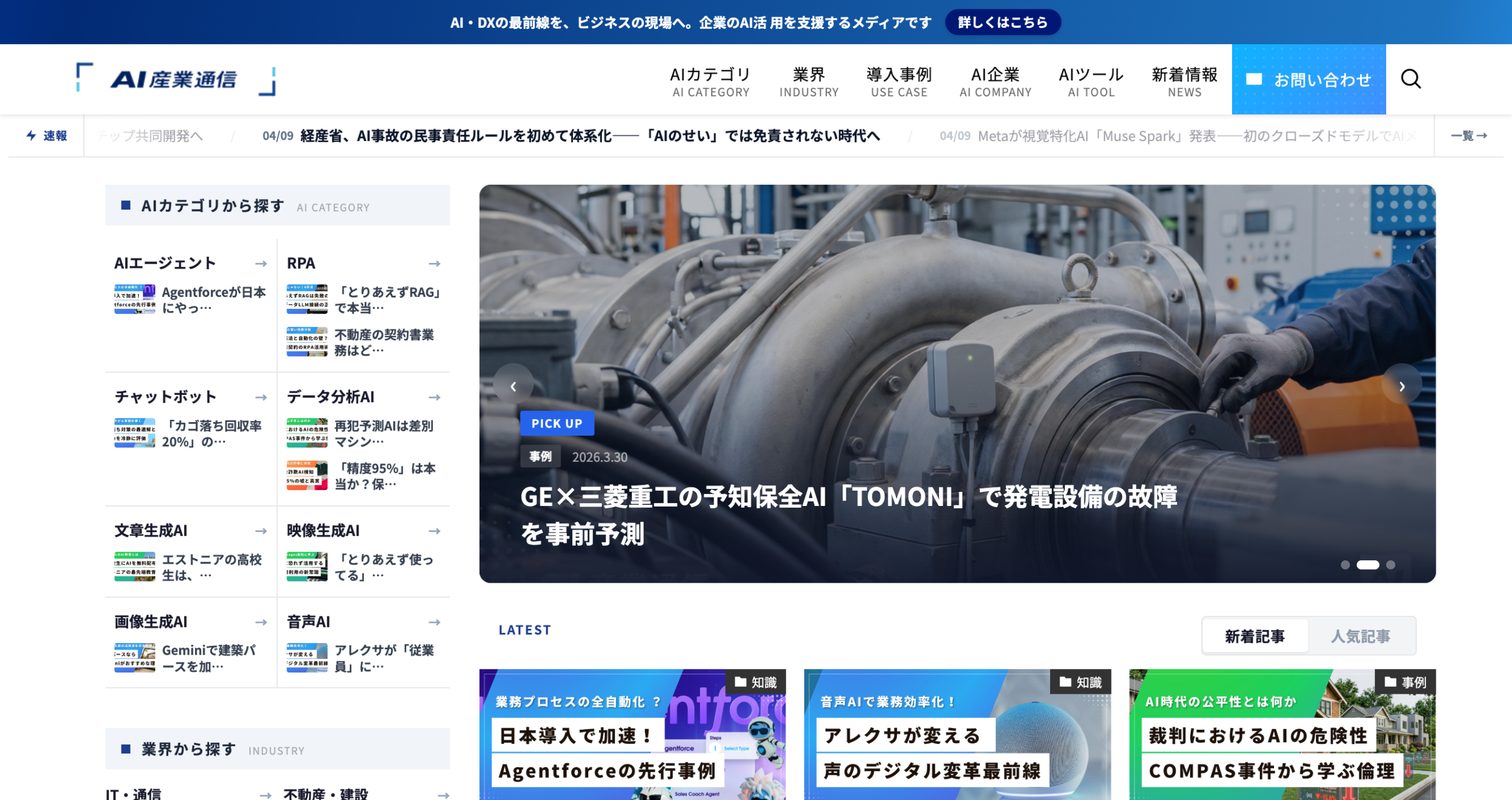
Task: Open the 導入事例 USE CASE dropdown
Action: click(899, 80)
